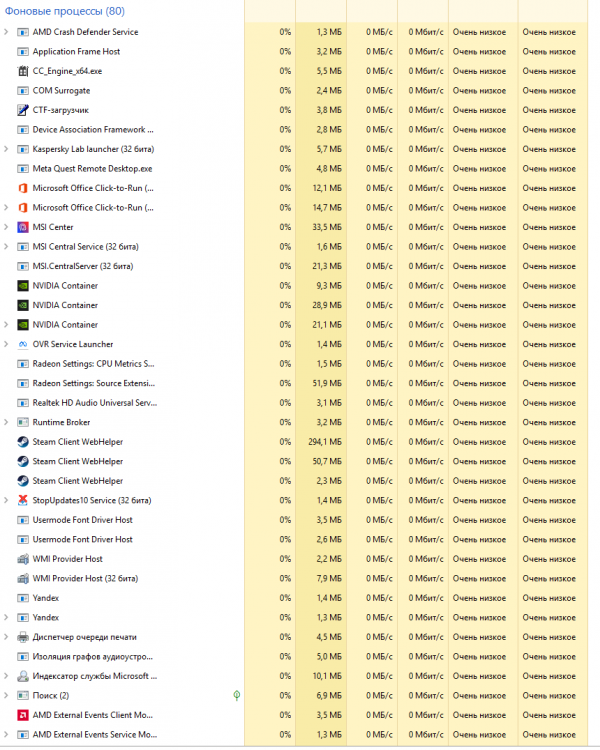Expand the Индексатор службы Microsoft row
The image size is (600, 750).
tap(6, 676)
